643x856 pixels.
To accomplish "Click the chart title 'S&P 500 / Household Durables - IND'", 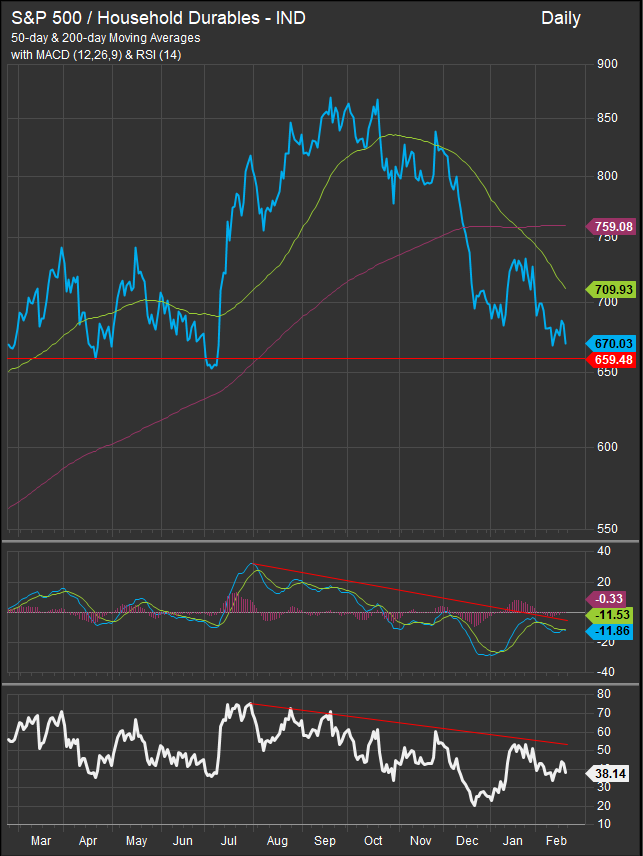I will coord(158,18).
